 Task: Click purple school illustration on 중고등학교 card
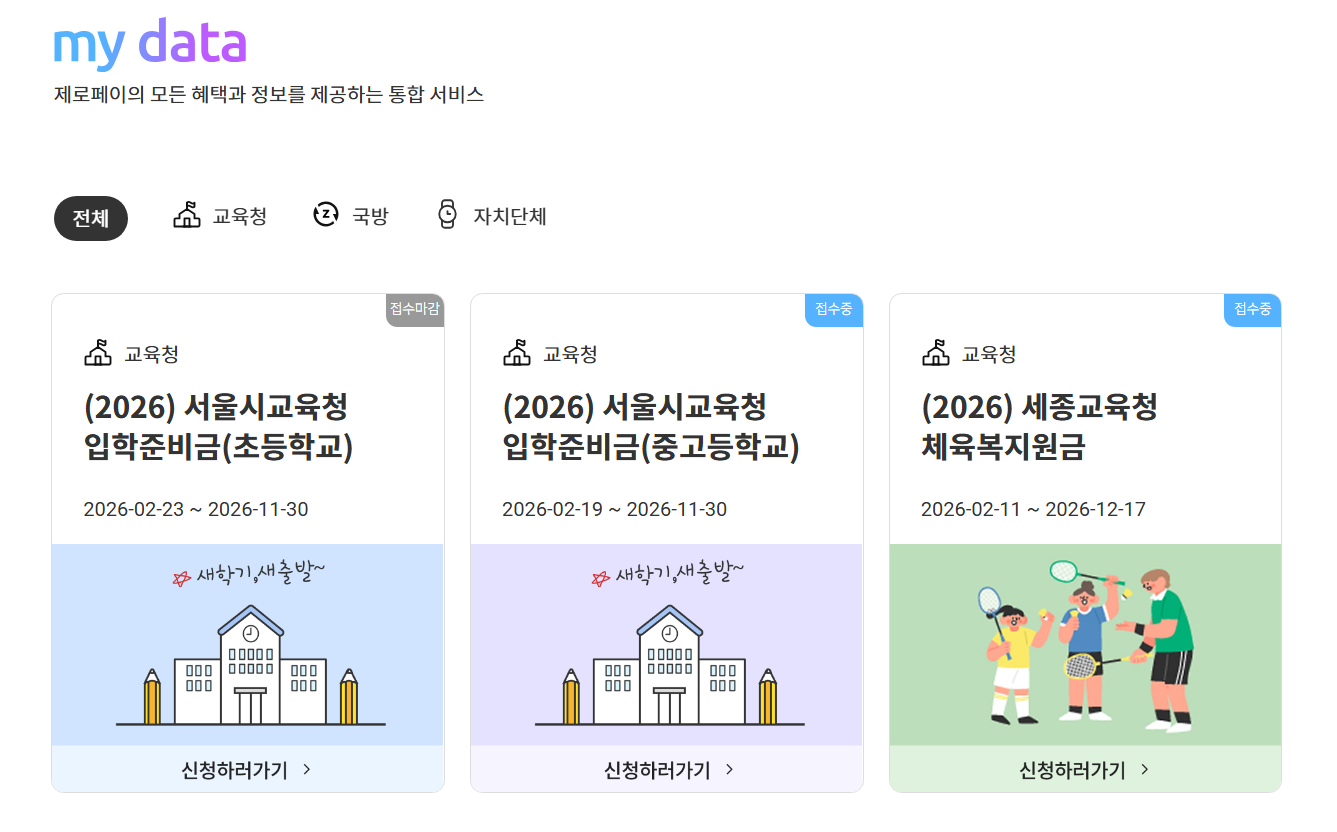click(x=667, y=645)
